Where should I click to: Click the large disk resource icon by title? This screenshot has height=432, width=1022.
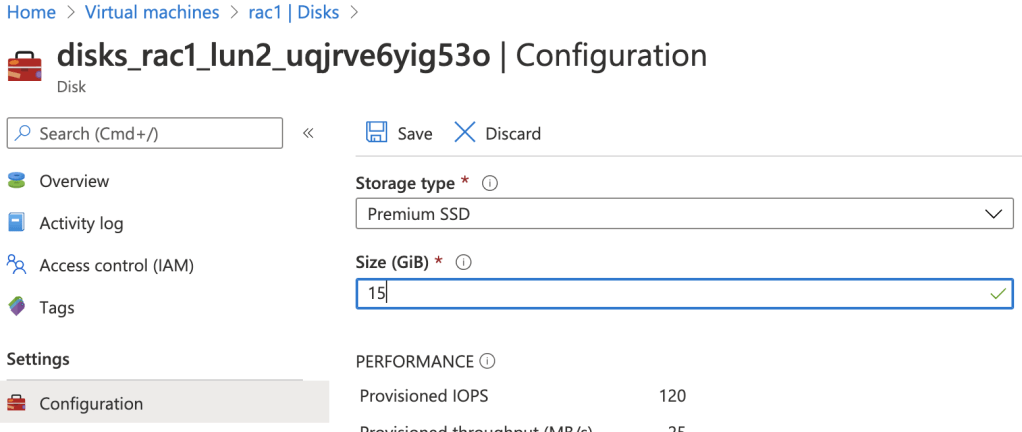coord(24,65)
